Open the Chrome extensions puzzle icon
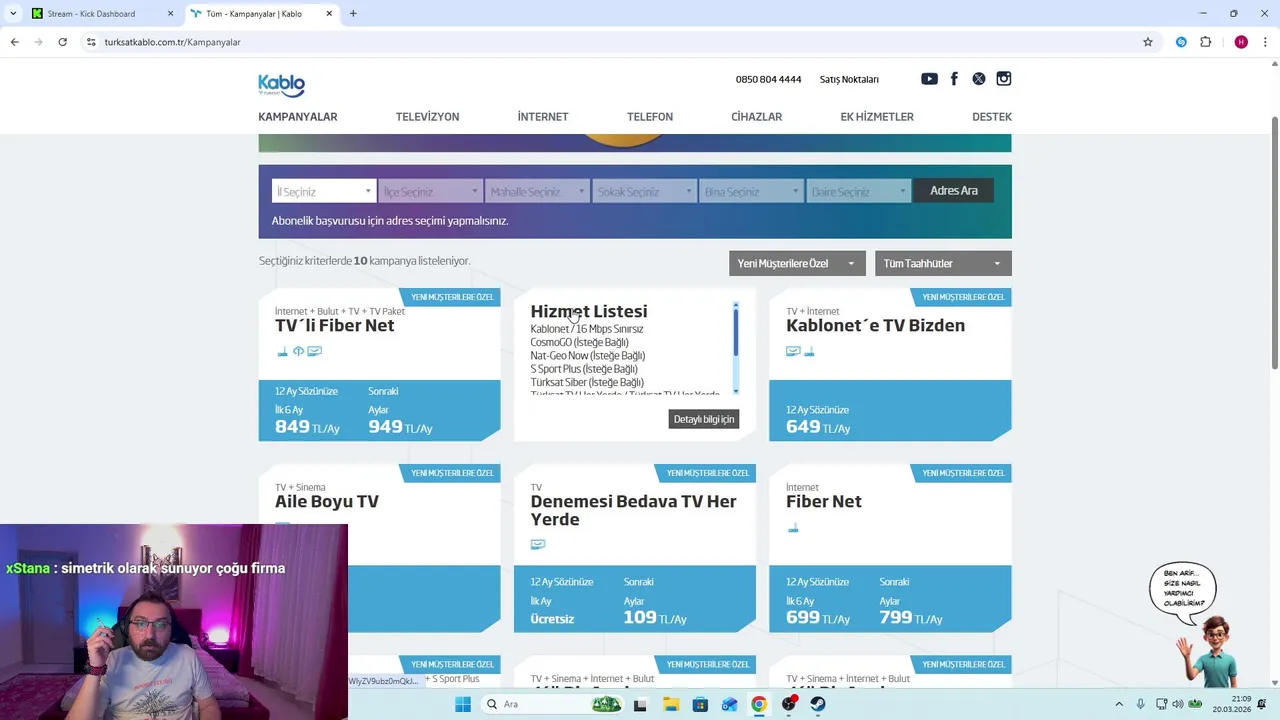 pyautogui.click(x=1205, y=42)
